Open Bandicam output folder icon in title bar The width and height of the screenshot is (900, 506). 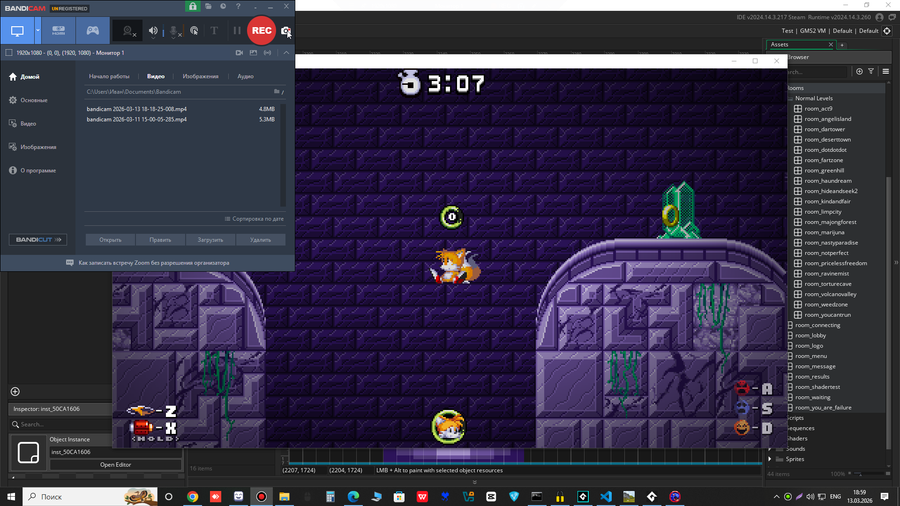(208, 6)
